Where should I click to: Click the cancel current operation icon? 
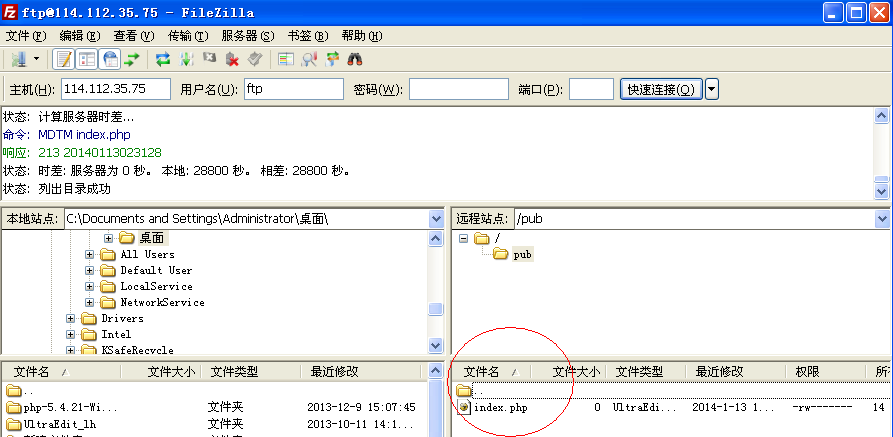(x=209, y=60)
